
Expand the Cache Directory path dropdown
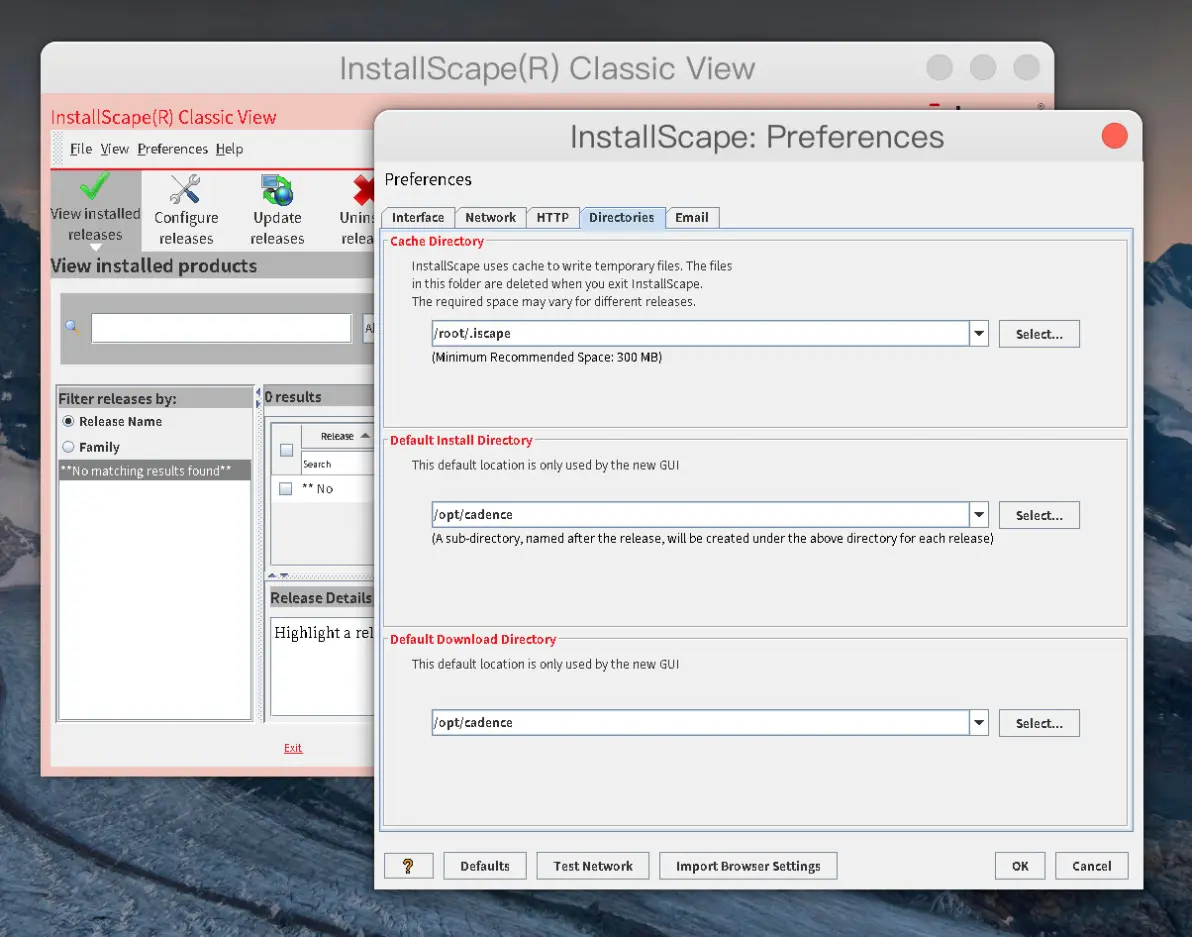tap(978, 334)
